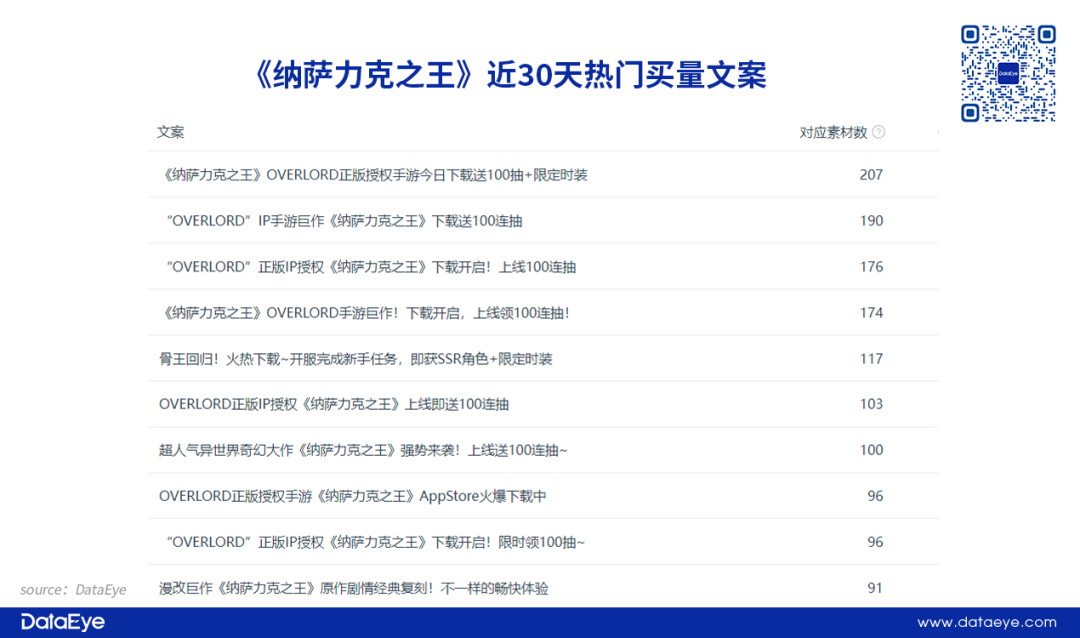Select the 骨王回归 ad copy row
Screen dimensions: 1080x638
point(355,359)
